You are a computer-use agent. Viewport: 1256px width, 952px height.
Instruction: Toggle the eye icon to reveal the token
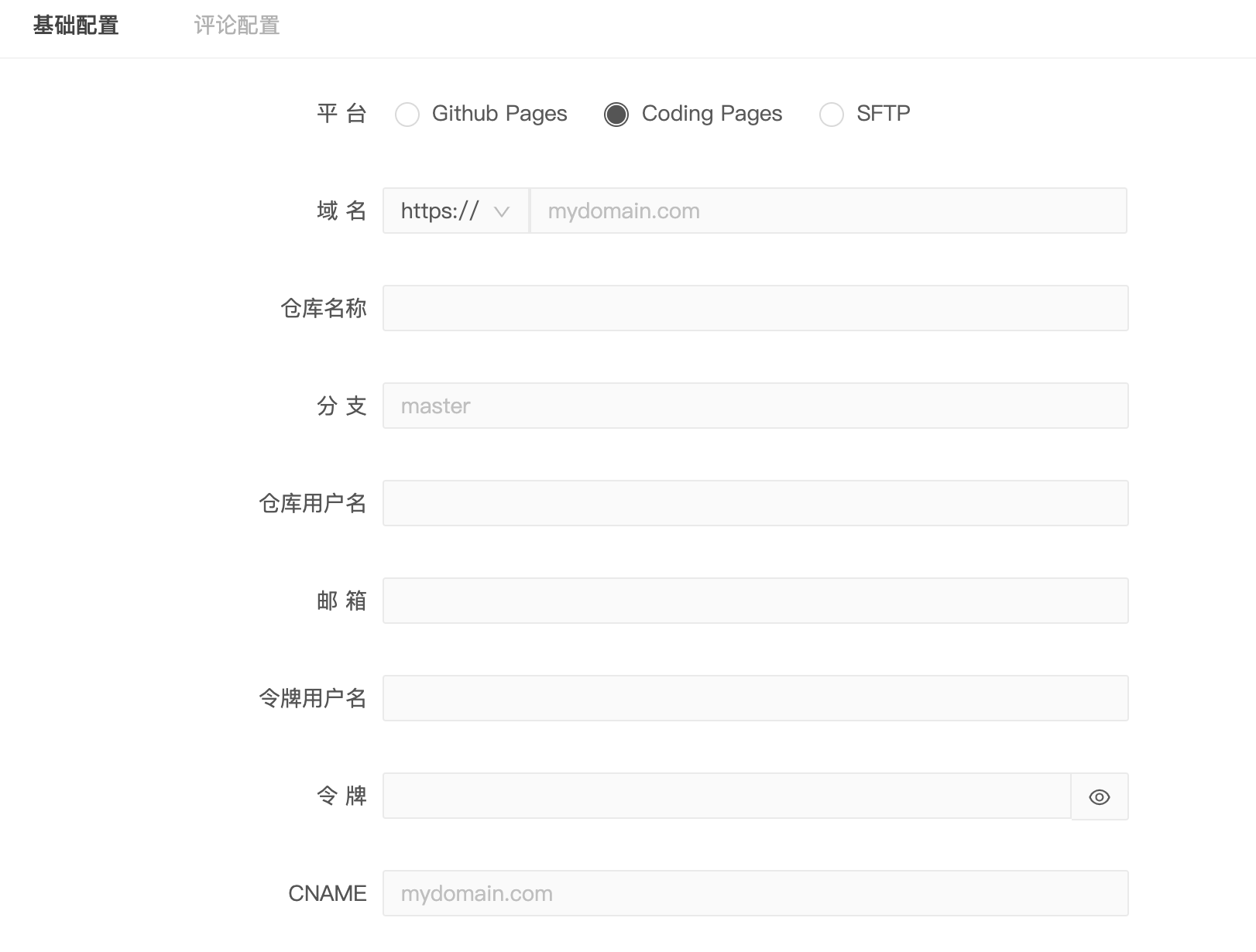[1099, 796]
